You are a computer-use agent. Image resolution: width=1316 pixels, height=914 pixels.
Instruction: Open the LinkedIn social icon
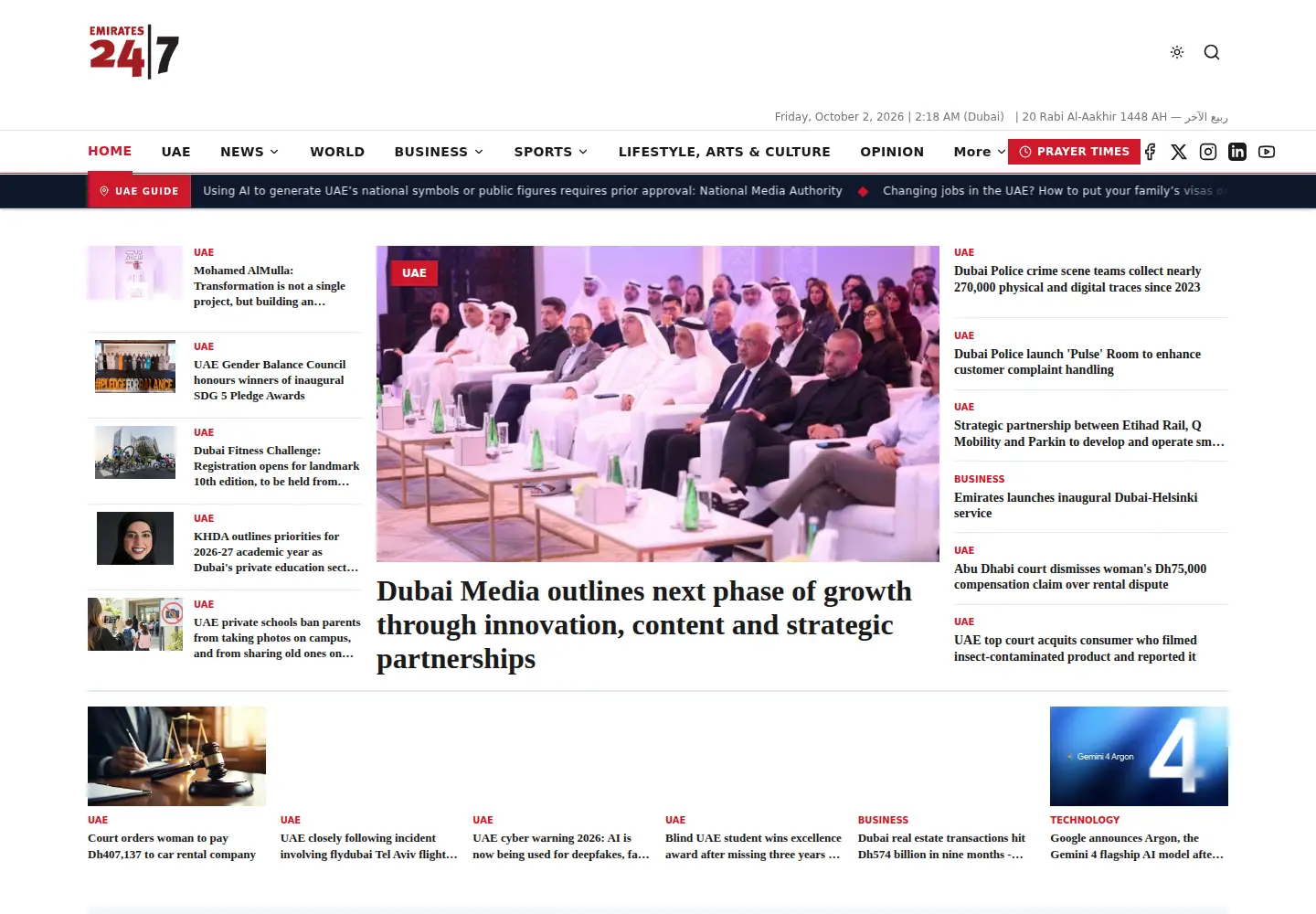(x=1237, y=152)
